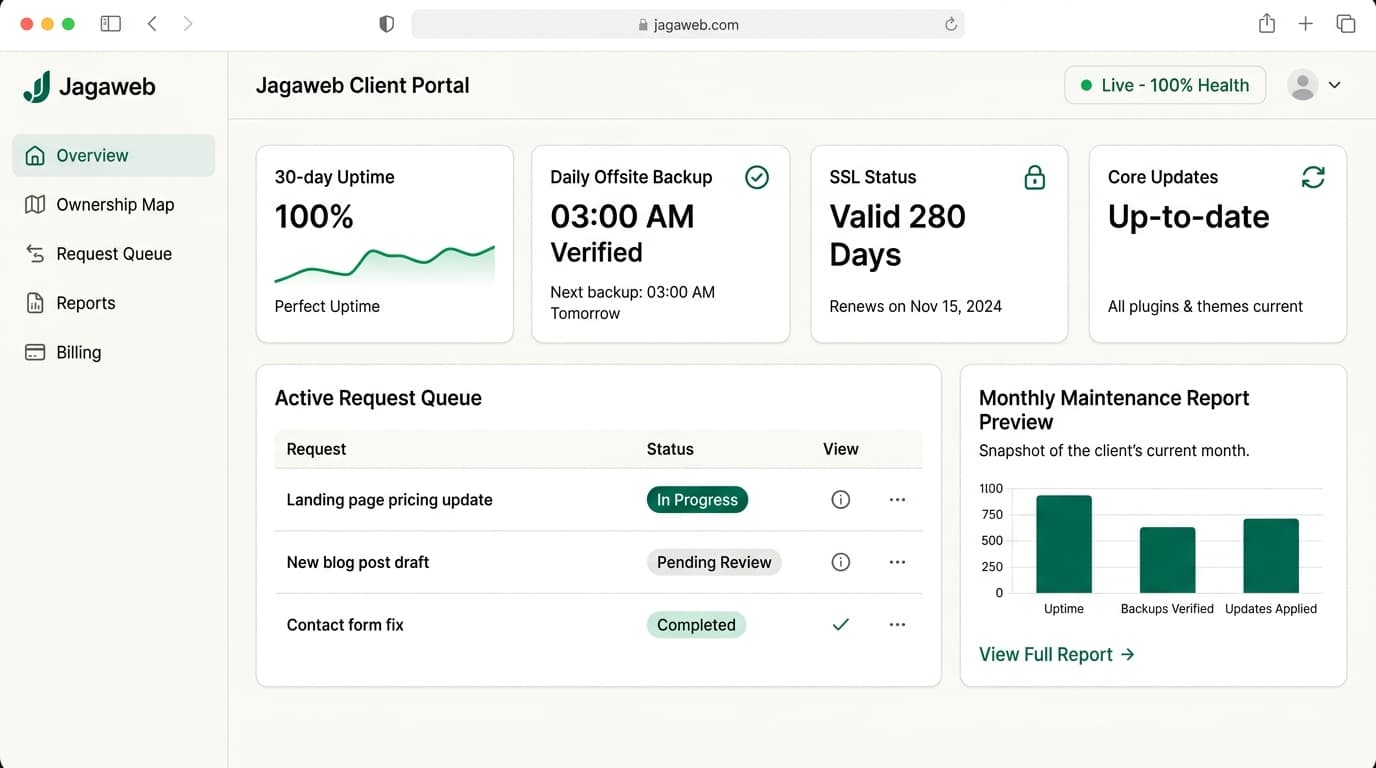Go forward using browser forward arrow

point(188,24)
